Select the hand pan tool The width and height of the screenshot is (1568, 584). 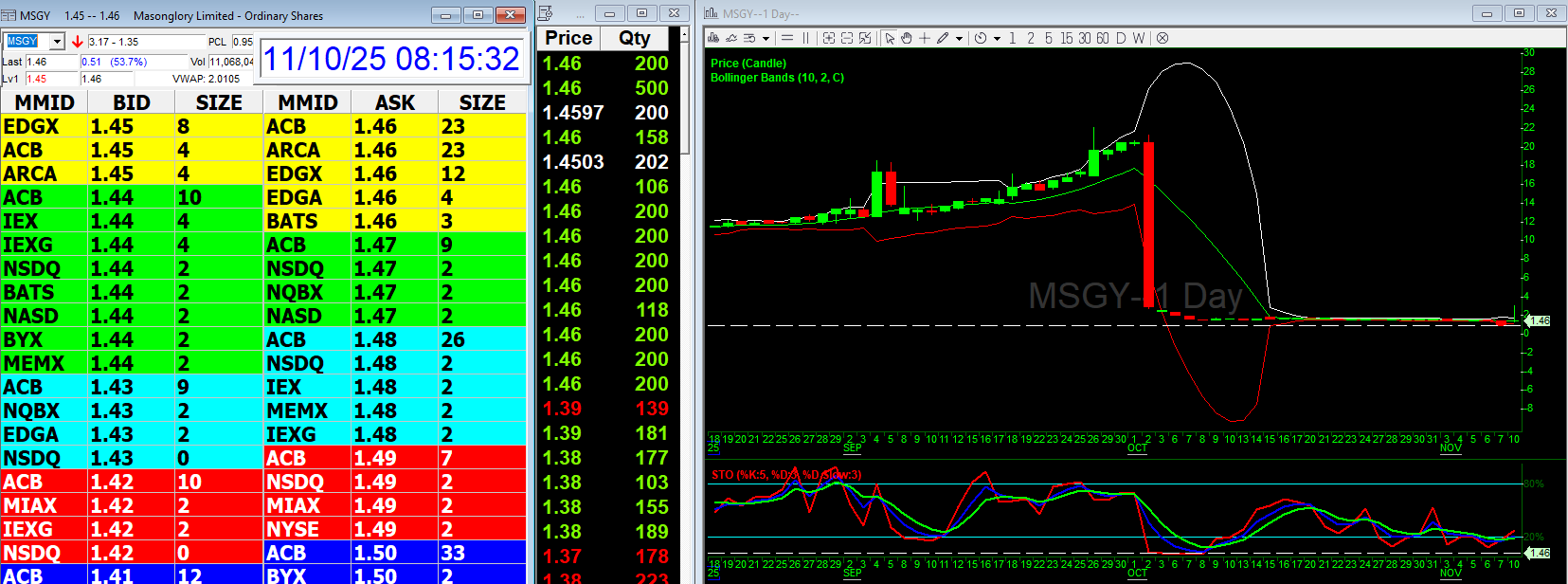pos(907,38)
